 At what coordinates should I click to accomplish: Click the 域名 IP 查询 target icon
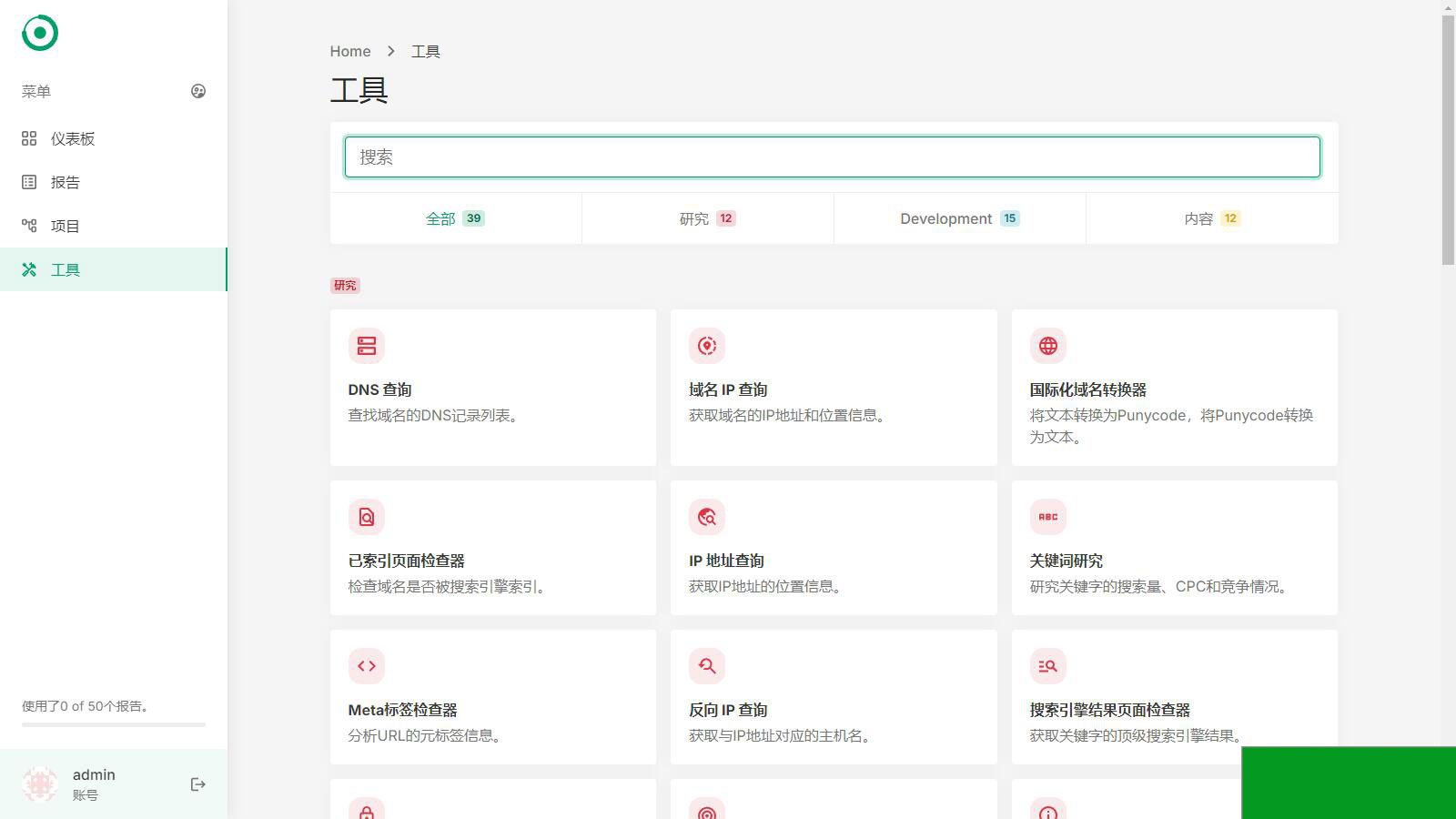coord(707,346)
